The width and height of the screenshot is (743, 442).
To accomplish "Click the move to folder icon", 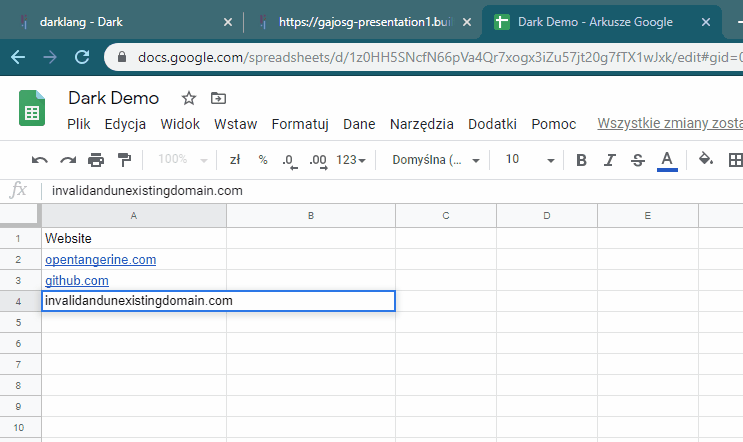I will coord(218,98).
